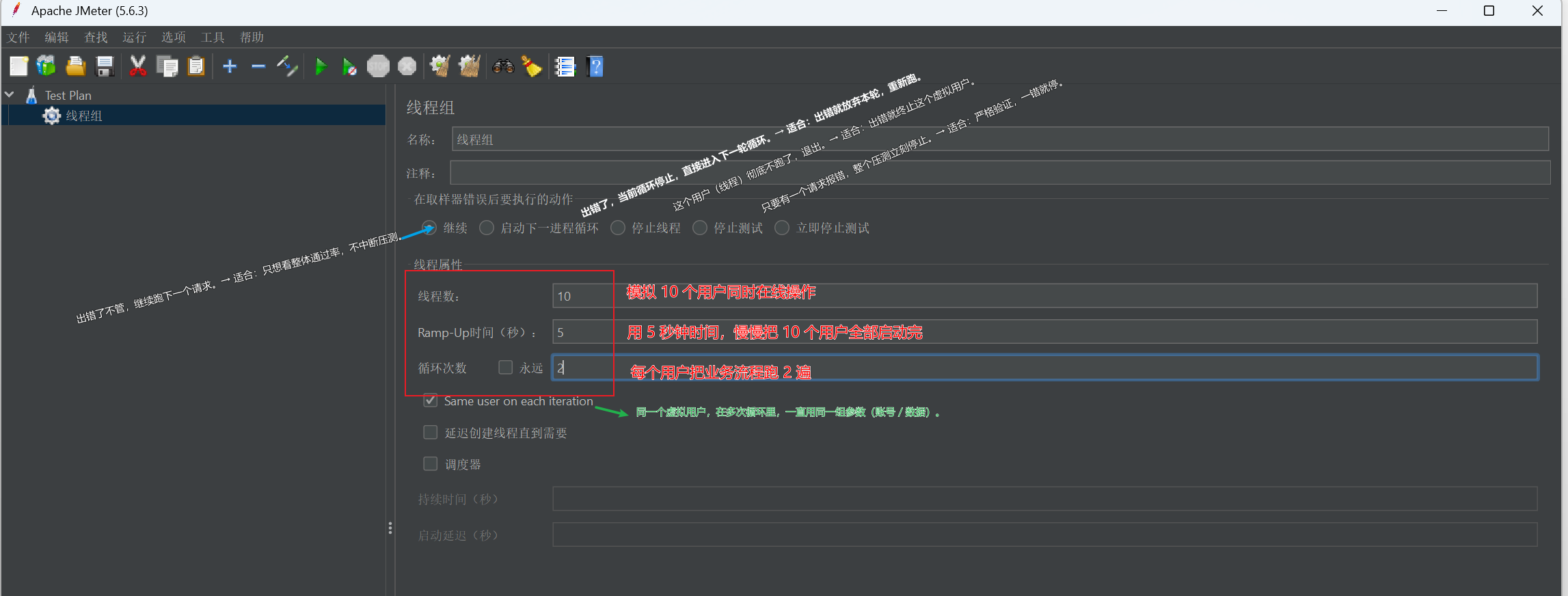
Task: Click the Copy toolbar icon
Action: 167,66
